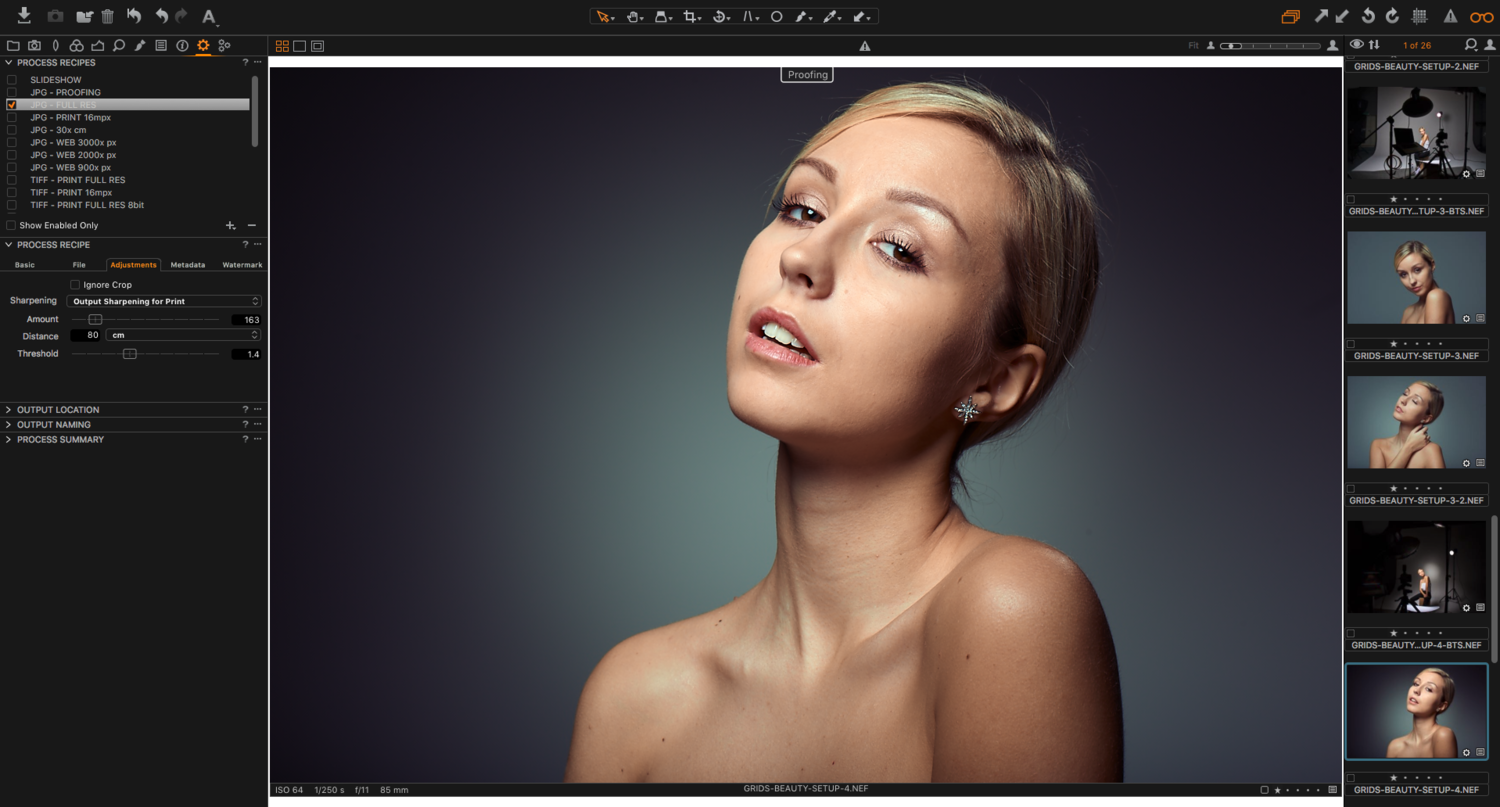
Task: Select the Spot removal circle tool
Action: (x=776, y=17)
